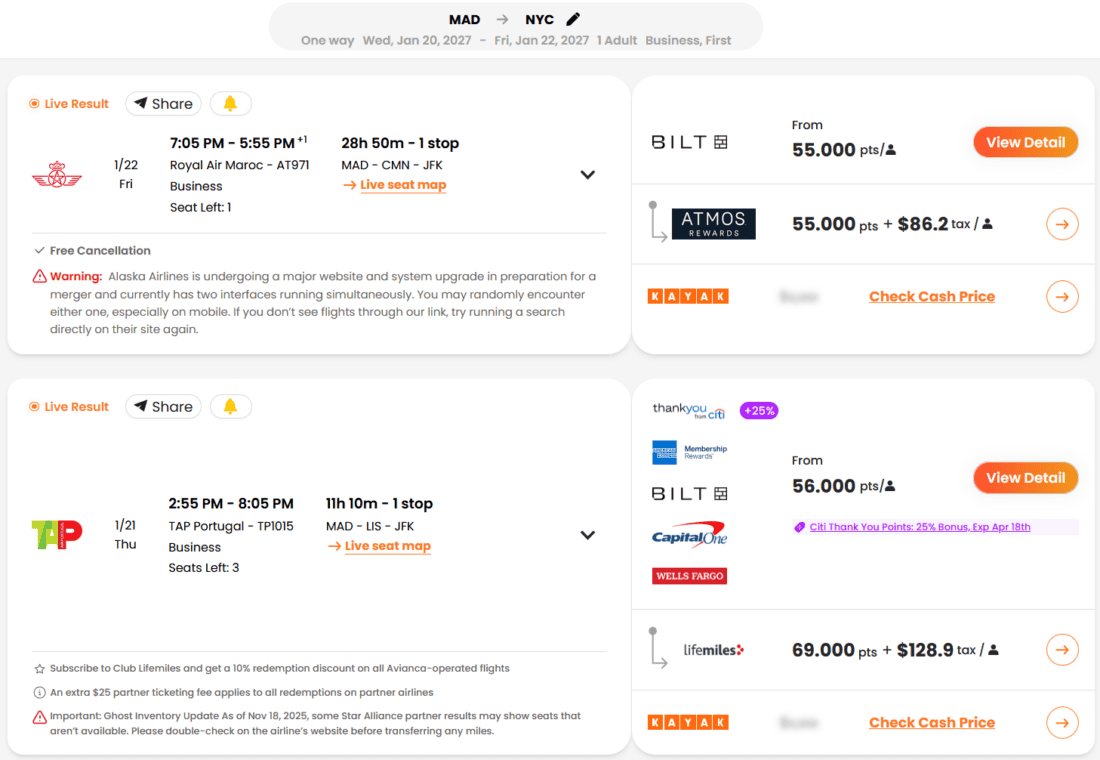Screen dimensions: 1100x760
Task: Click arrow icon on Lifemiles row
Action: point(1062,651)
